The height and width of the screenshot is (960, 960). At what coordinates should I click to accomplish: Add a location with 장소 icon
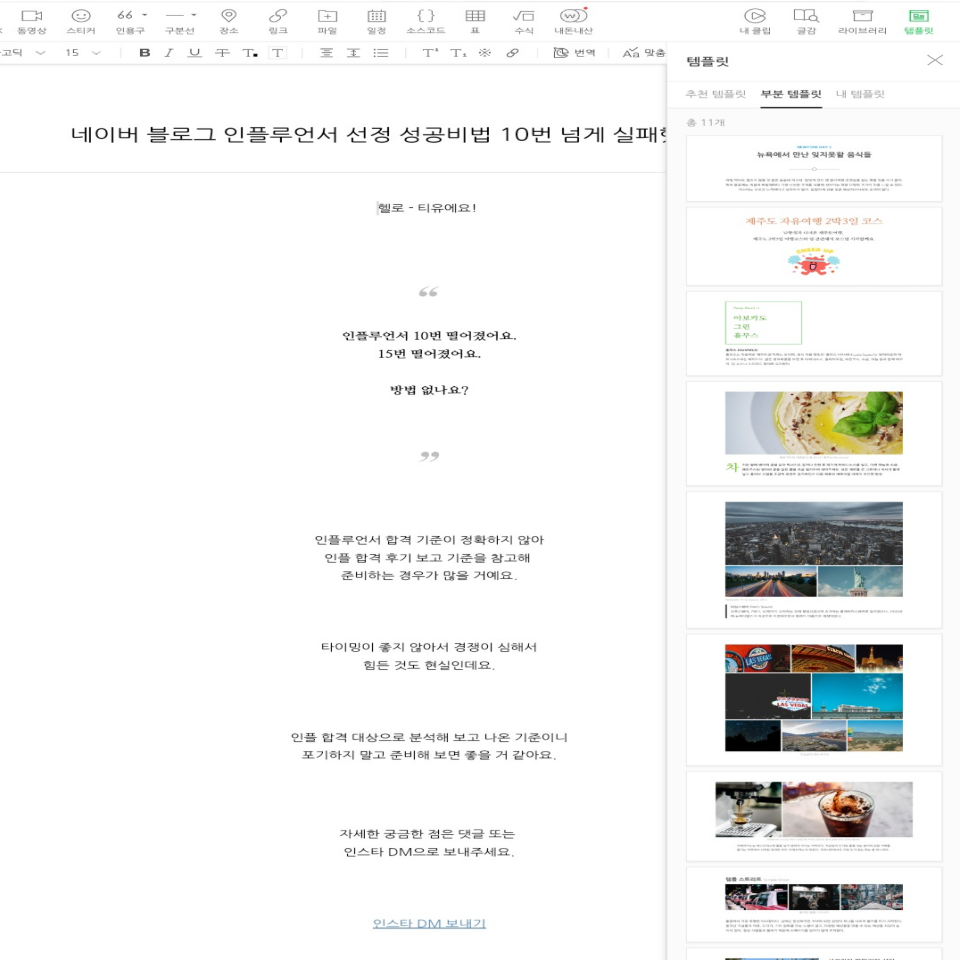click(x=228, y=21)
